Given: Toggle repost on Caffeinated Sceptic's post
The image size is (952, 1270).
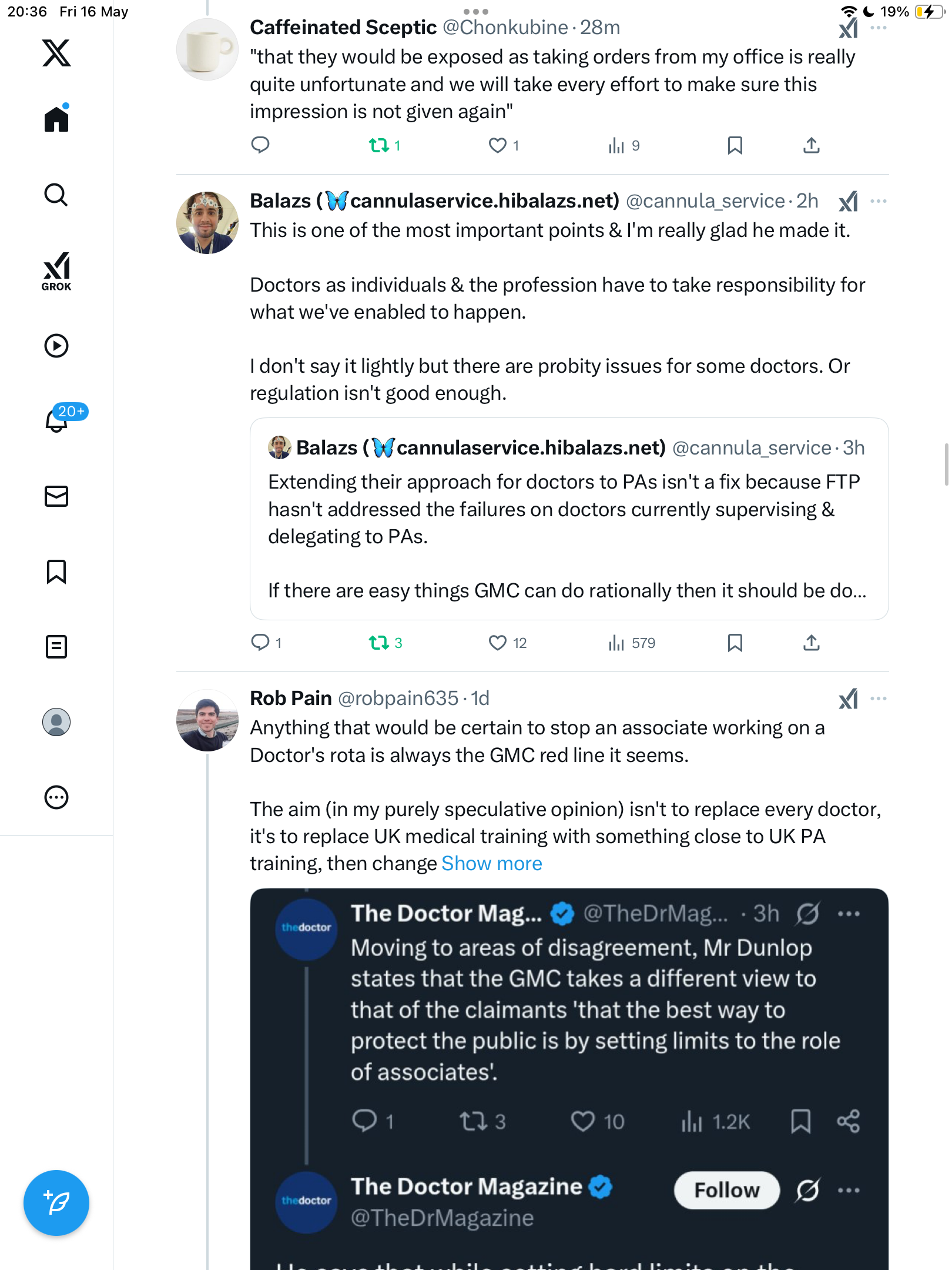Looking at the screenshot, I should coord(384,145).
